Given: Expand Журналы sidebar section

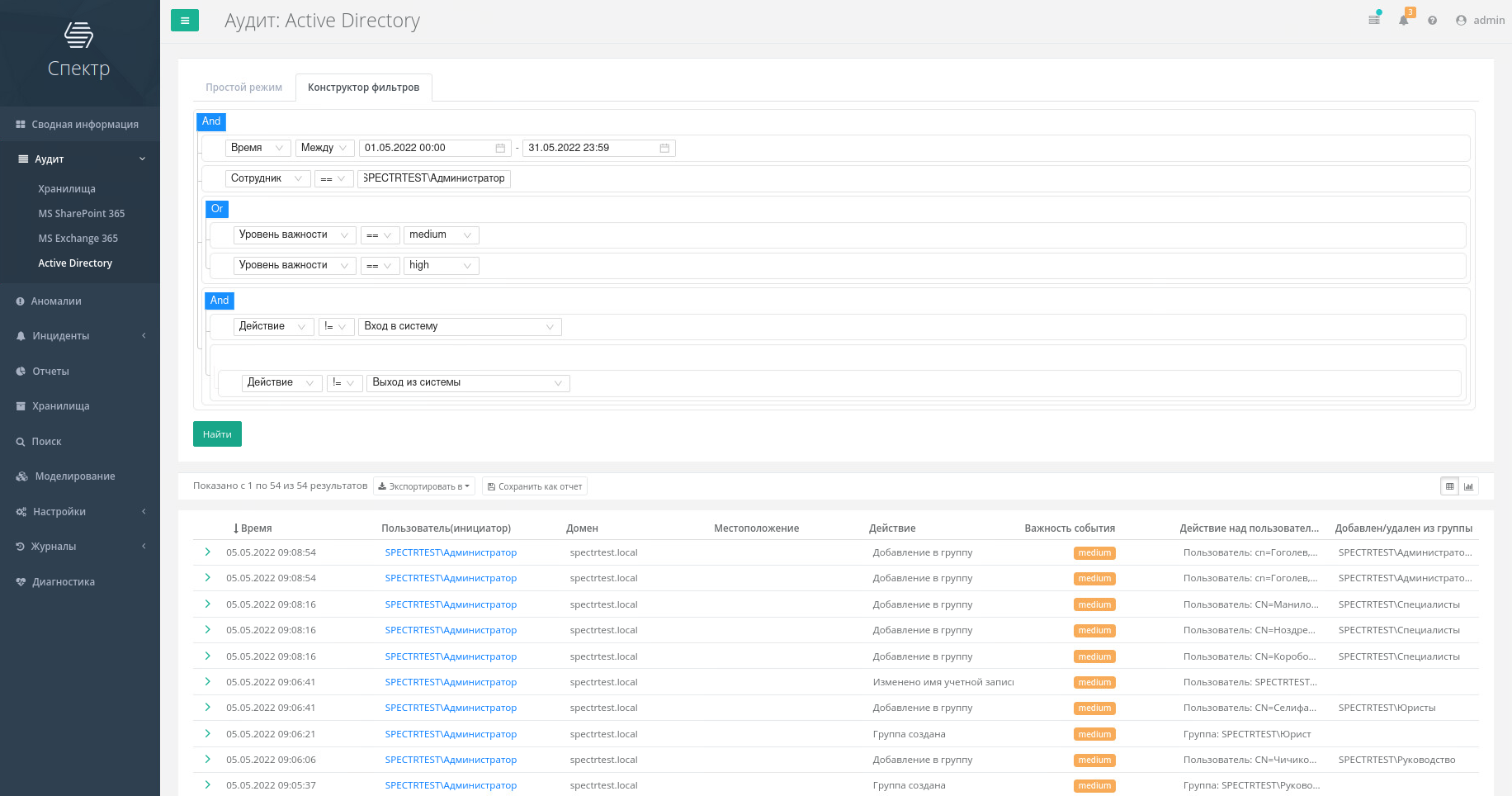Looking at the screenshot, I should pyautogui.click(x=80, y=547).
